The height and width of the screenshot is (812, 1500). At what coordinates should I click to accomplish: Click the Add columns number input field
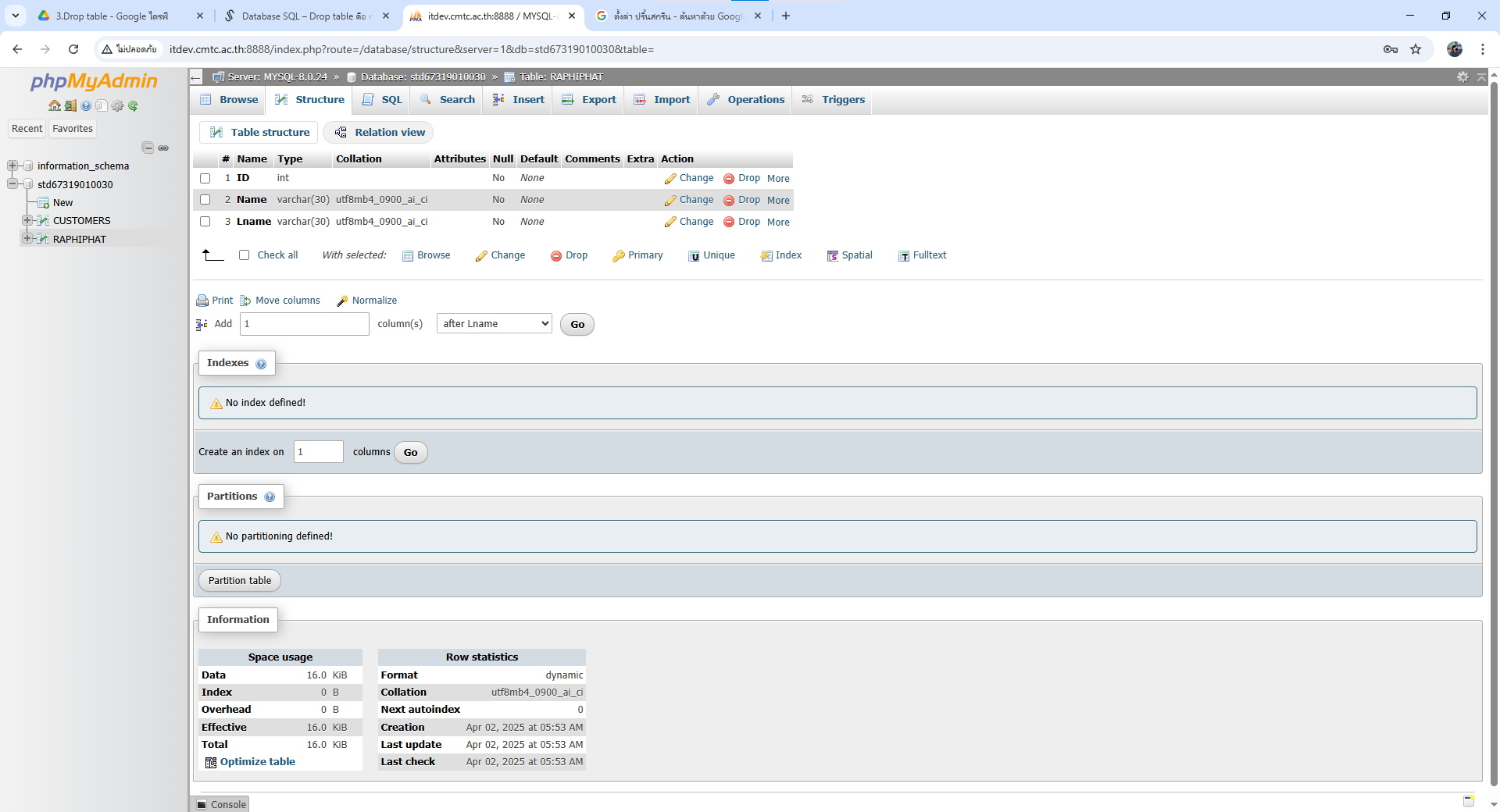[x=304, y=324]
